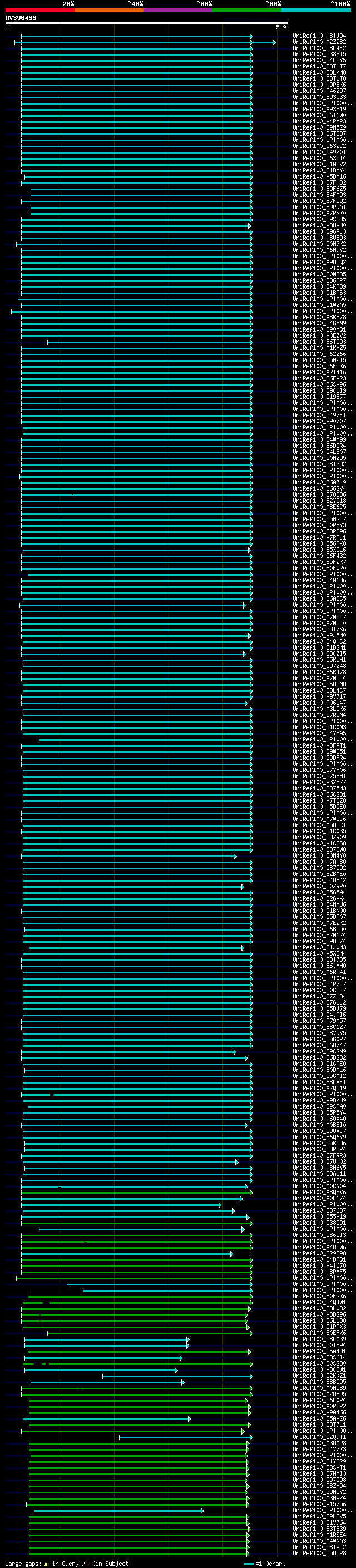Open the UniRef100_A8IJQ4 hit
The height and width of the screenshot is (1568, 356).
(319, 36)
